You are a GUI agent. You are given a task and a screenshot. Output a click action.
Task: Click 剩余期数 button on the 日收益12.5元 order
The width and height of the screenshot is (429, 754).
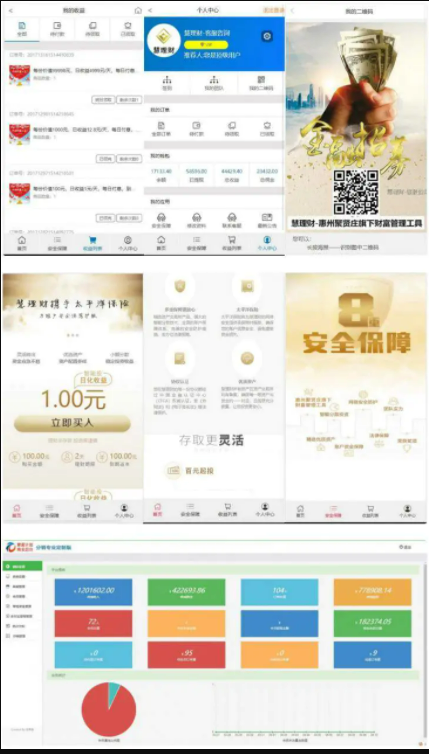click(x=129, y=159)
